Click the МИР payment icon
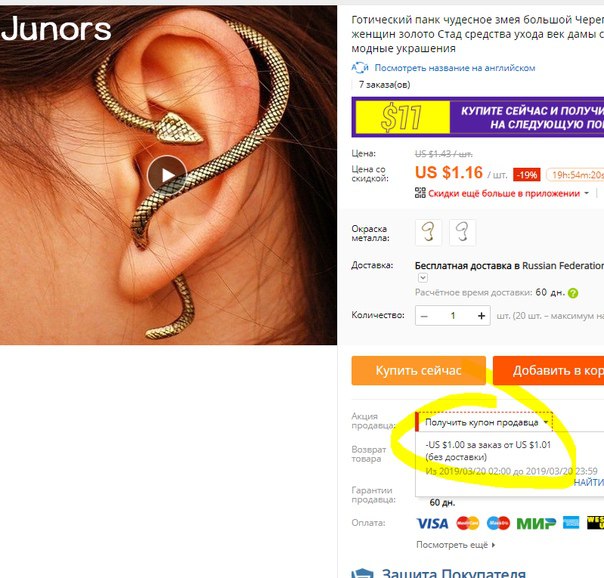The height and width of the screenshot is (578, 604). coord(536,523)
